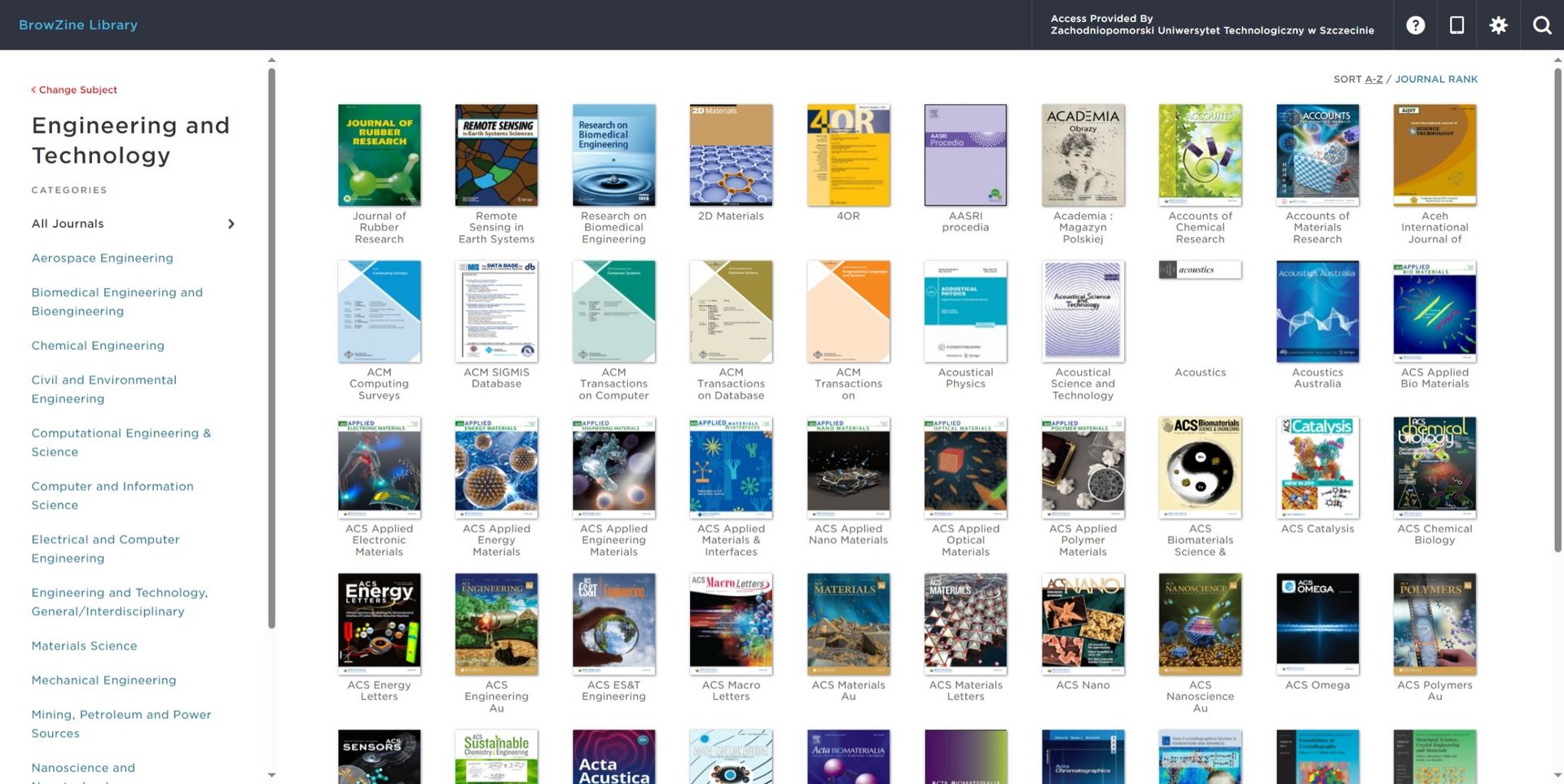The width and height of the screenshot is (1564, 784).
Task: Open Accounts of Materials Research cover
Action: tap(1318, 155)
